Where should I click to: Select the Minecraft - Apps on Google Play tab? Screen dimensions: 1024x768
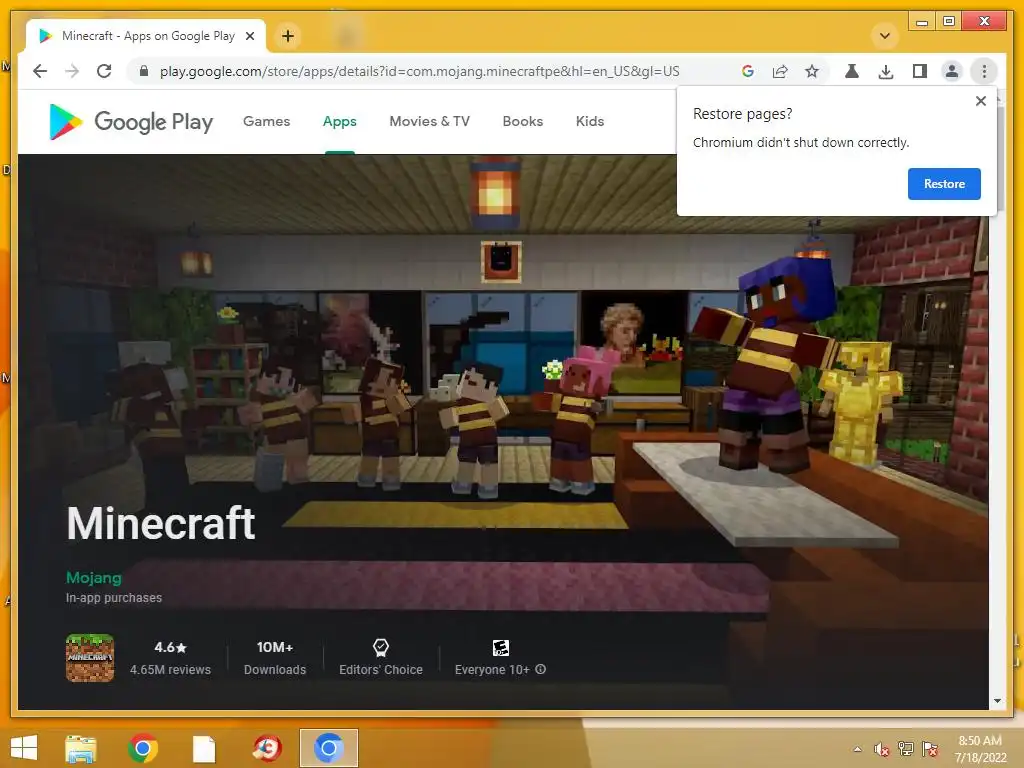tap(146, 36)
